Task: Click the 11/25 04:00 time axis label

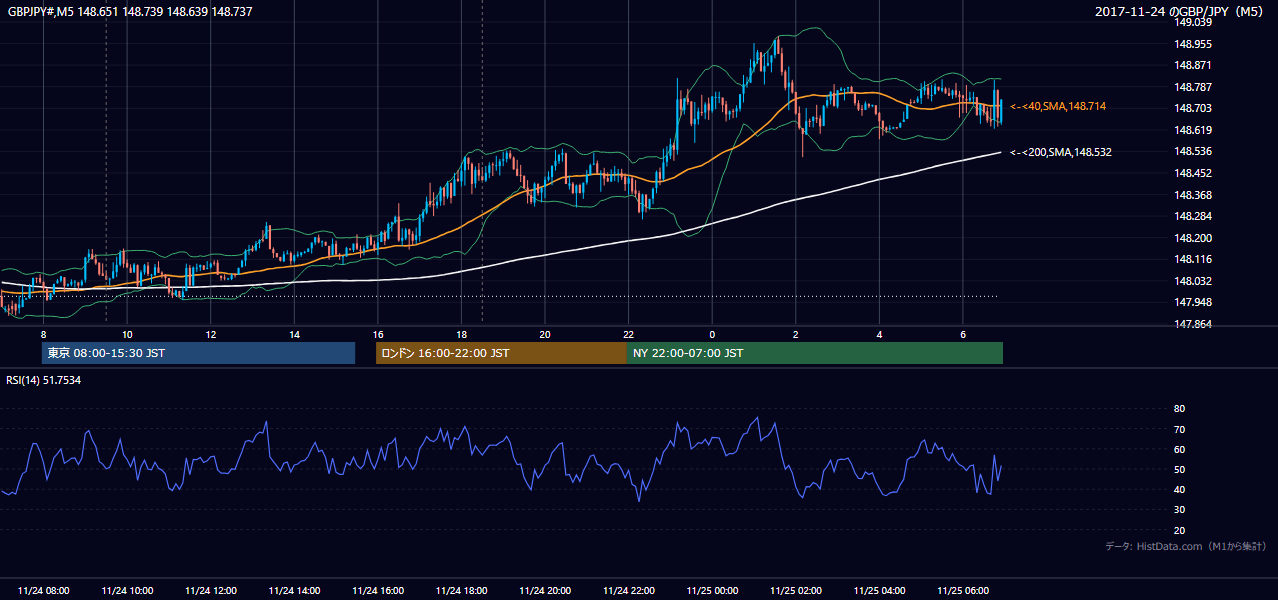Action: pyautogui.click(x=879, y=591)
